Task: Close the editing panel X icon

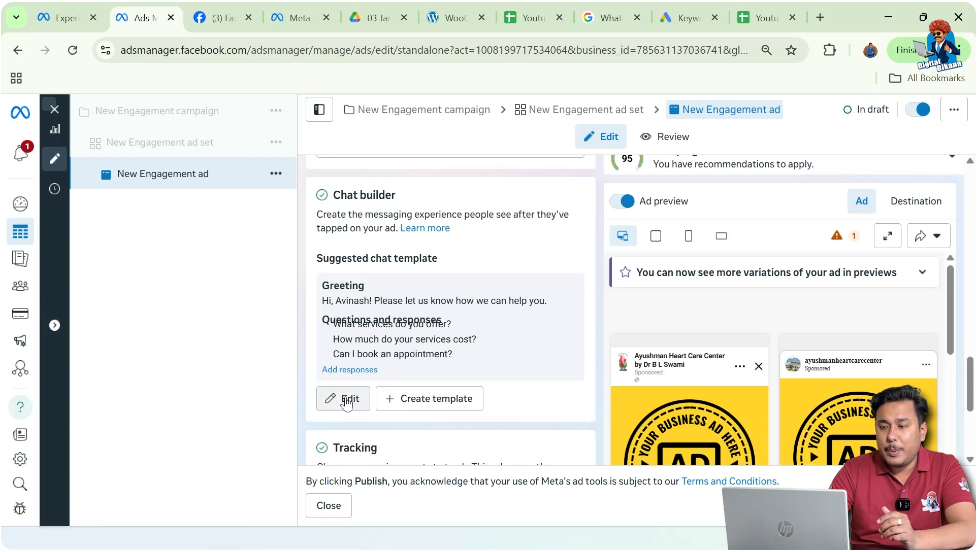Action: pos(54,109)
